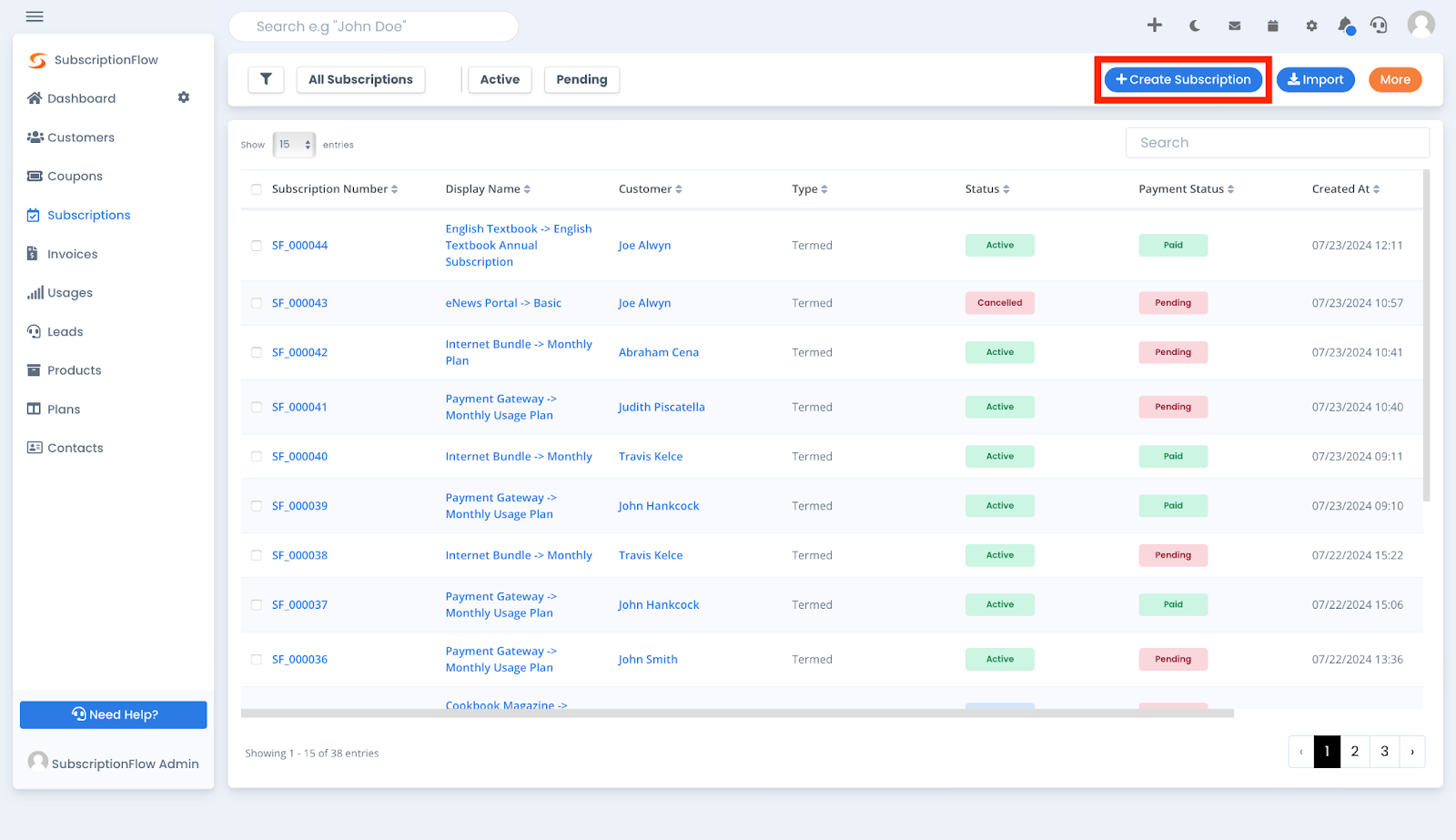Click the table vertical scrollbar

tap(1426, 335)
